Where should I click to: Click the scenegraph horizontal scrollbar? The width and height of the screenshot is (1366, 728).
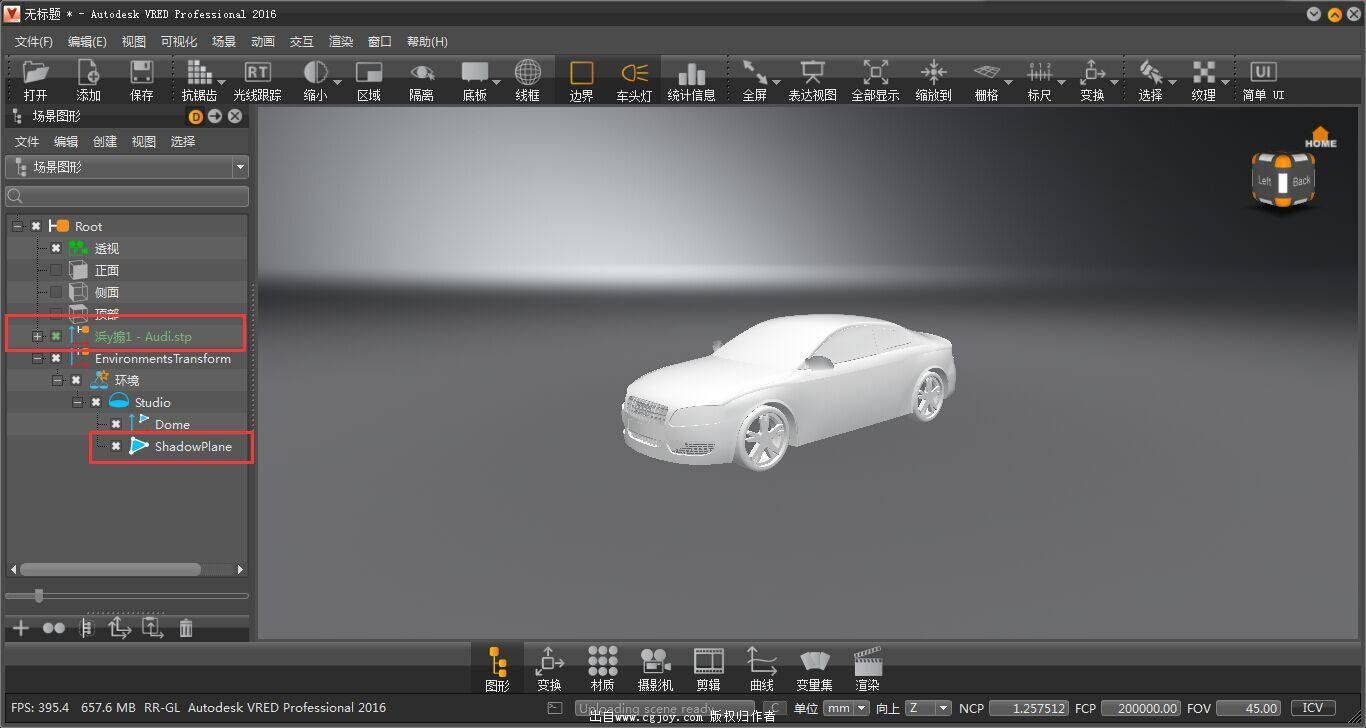(110, 569)
